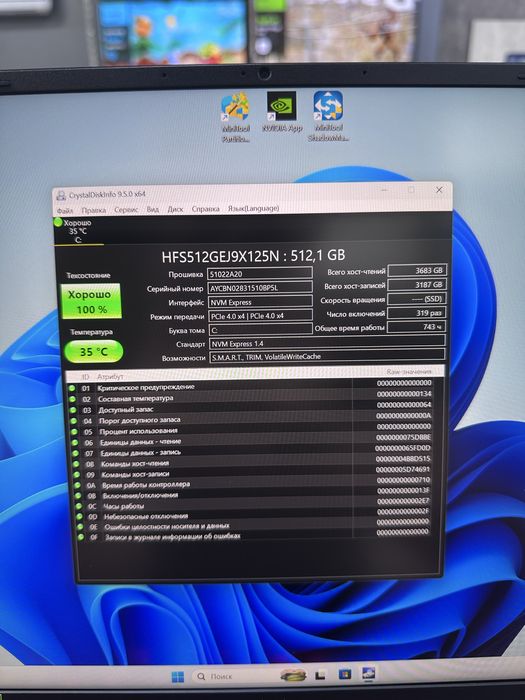Viewport: 525px width, 700px height.
Task: Click the Windows Start button
Action: [178, 676]
